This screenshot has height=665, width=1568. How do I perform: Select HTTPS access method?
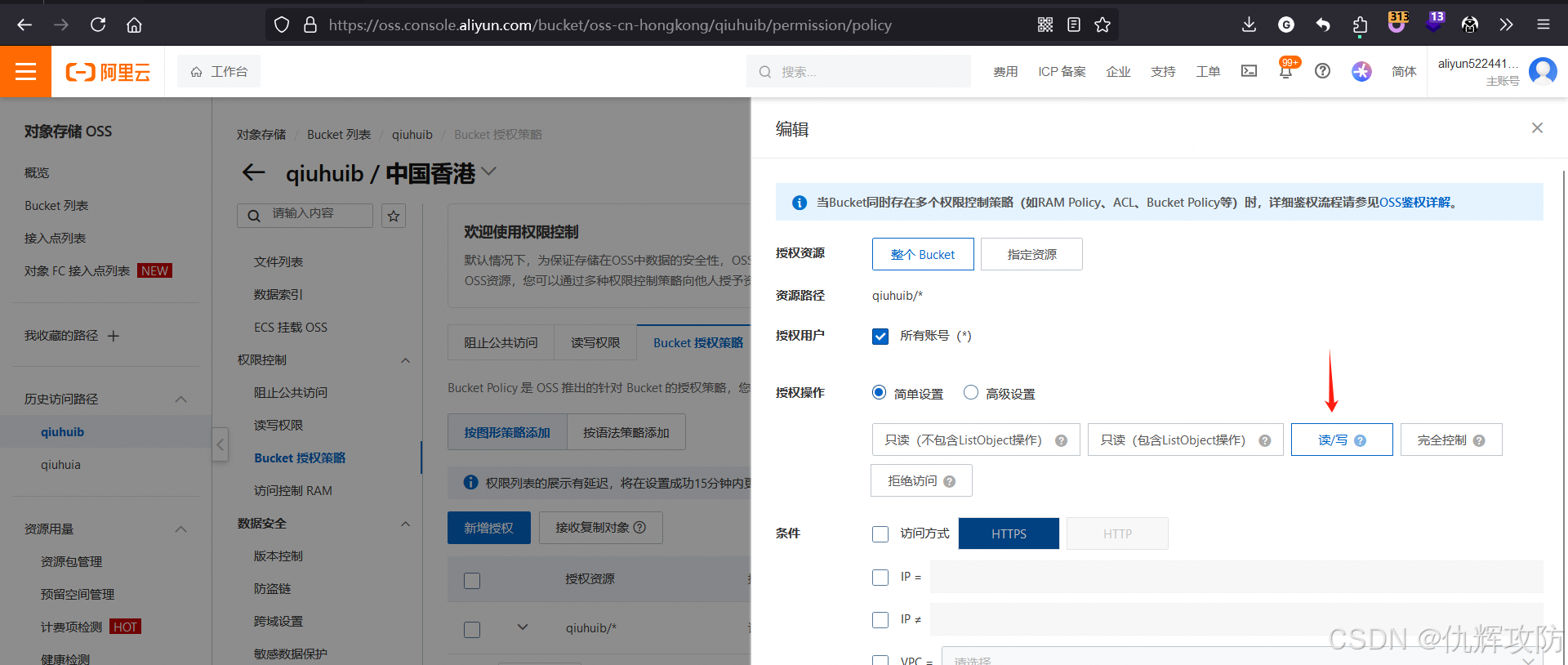(1009, 533)
